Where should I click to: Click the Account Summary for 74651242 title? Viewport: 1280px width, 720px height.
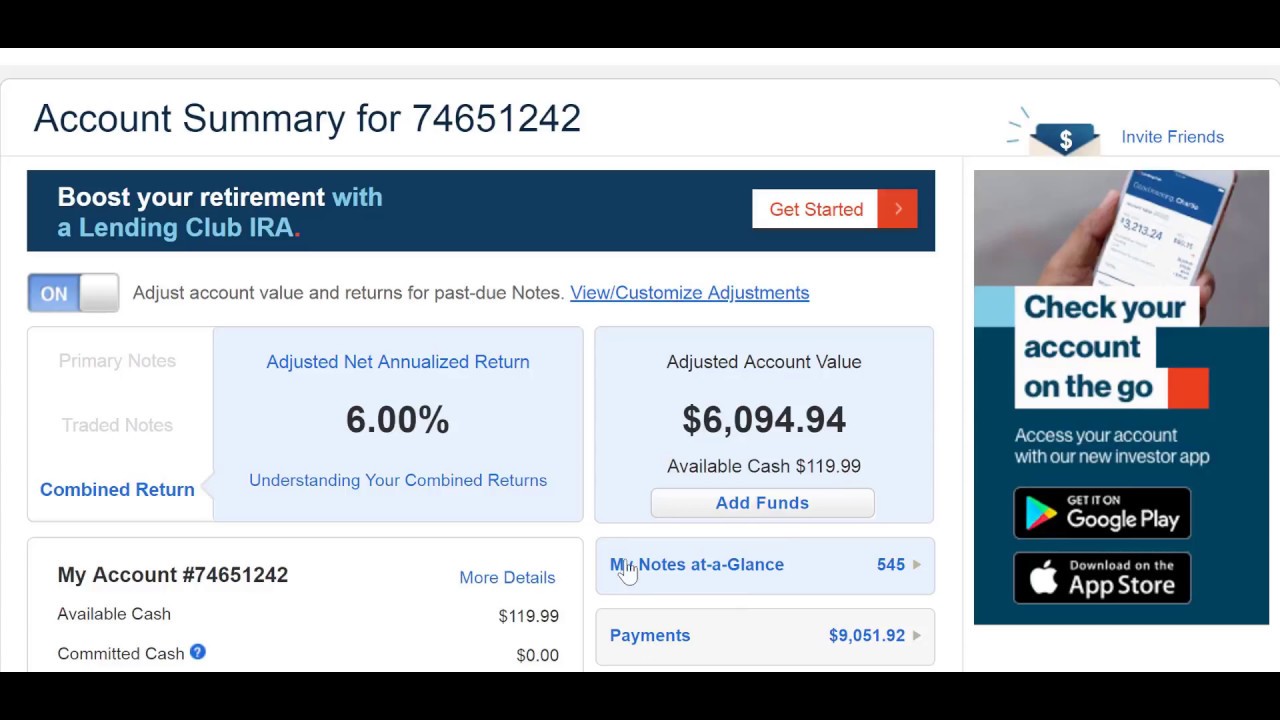(x=307, y=118)
